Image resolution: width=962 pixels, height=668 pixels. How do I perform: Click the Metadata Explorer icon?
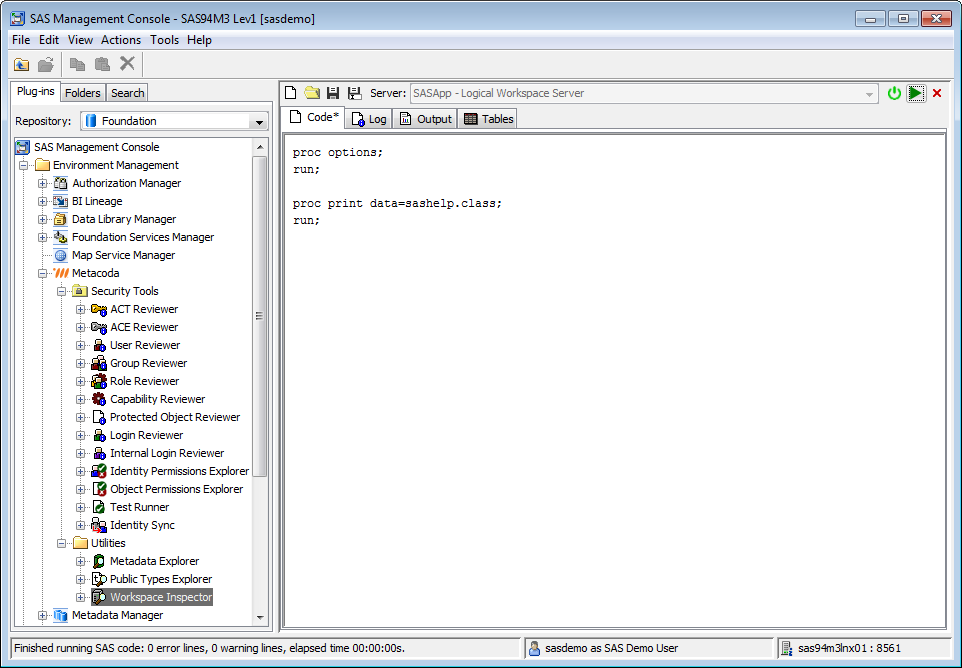(99, 561)
